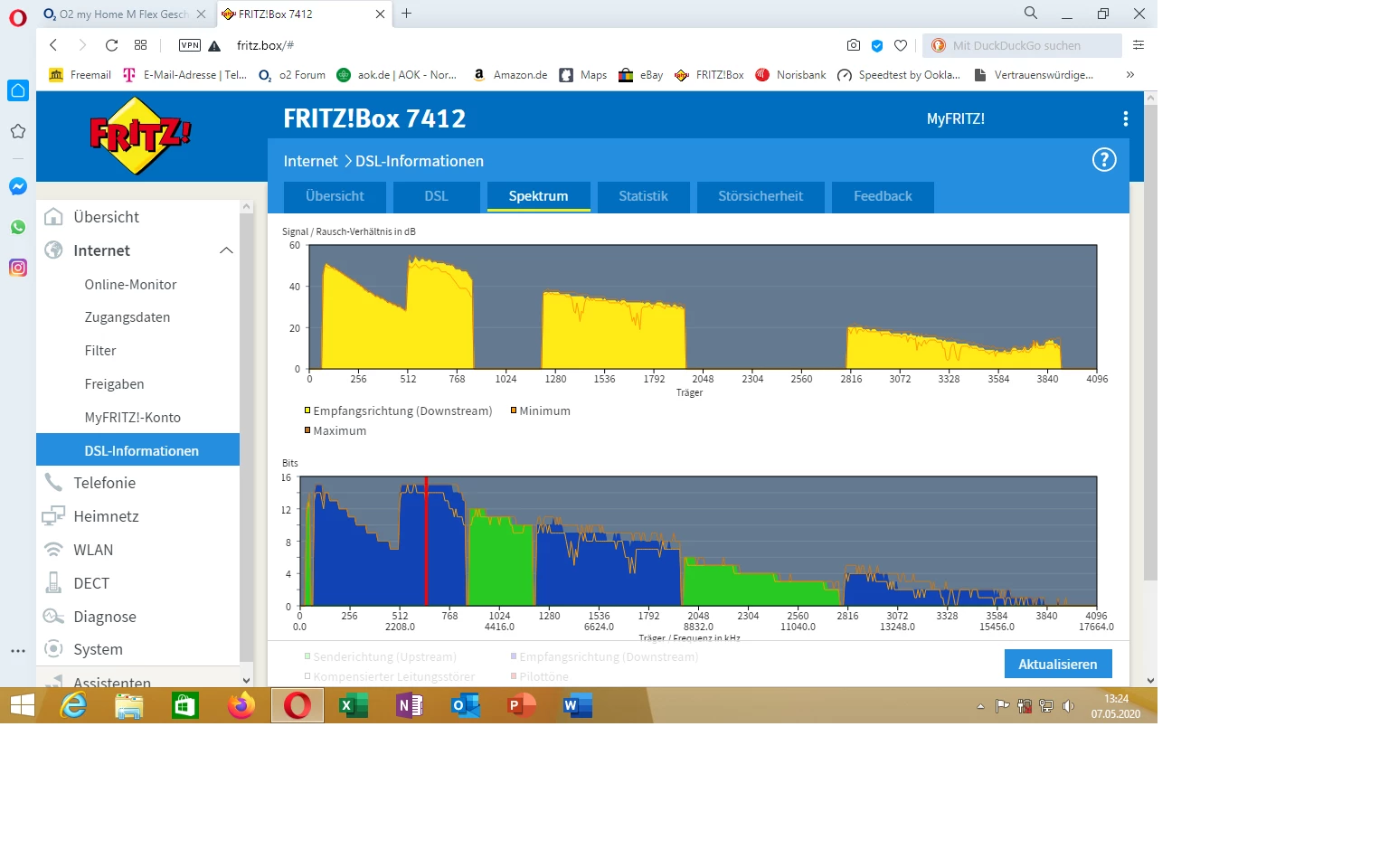Click the page vertical scrollbar thumb
The width and height of the screenshot is (1389, 868).
(x=1150, y=344)
